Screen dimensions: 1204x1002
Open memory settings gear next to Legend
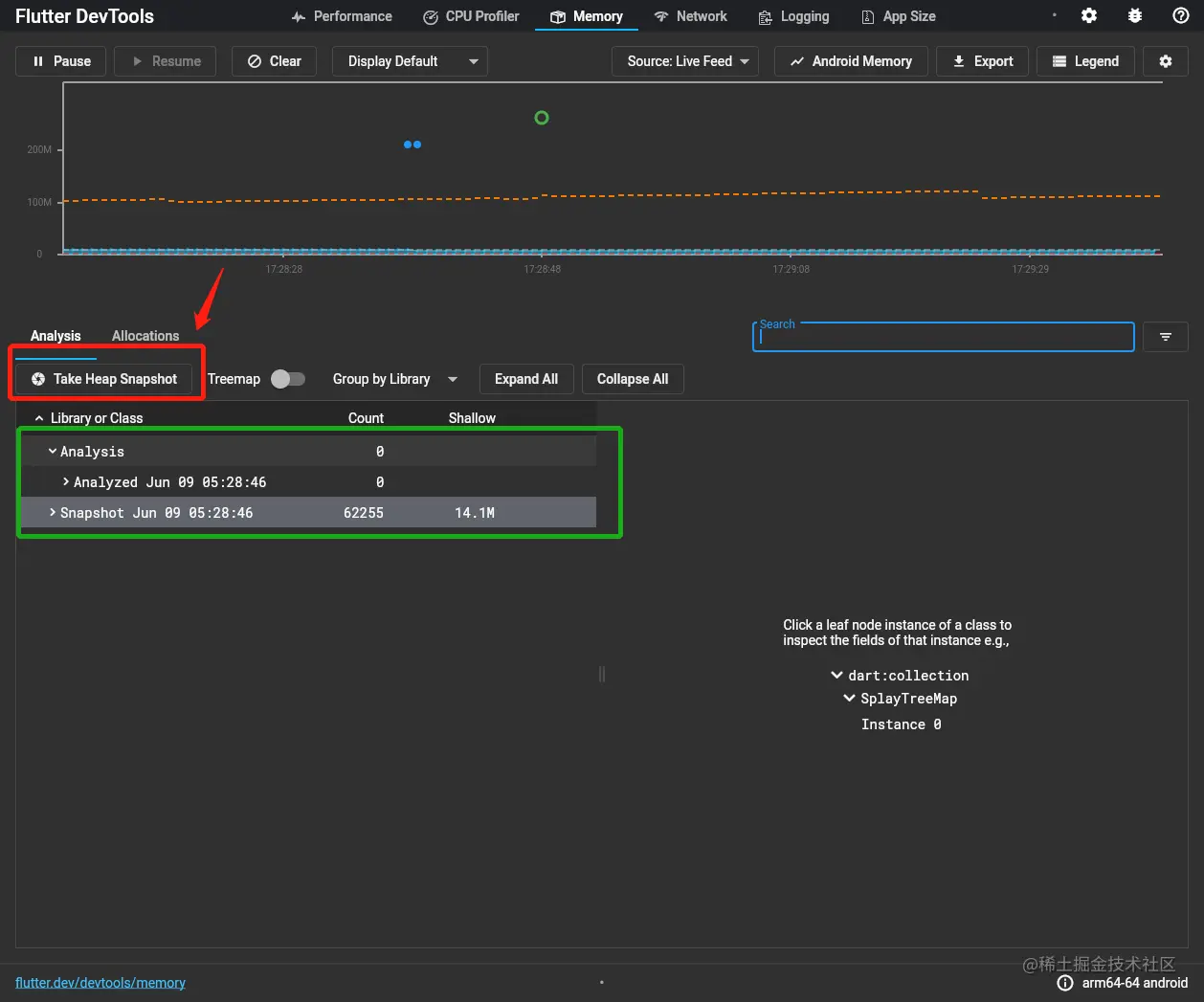tap(1166, 61)
